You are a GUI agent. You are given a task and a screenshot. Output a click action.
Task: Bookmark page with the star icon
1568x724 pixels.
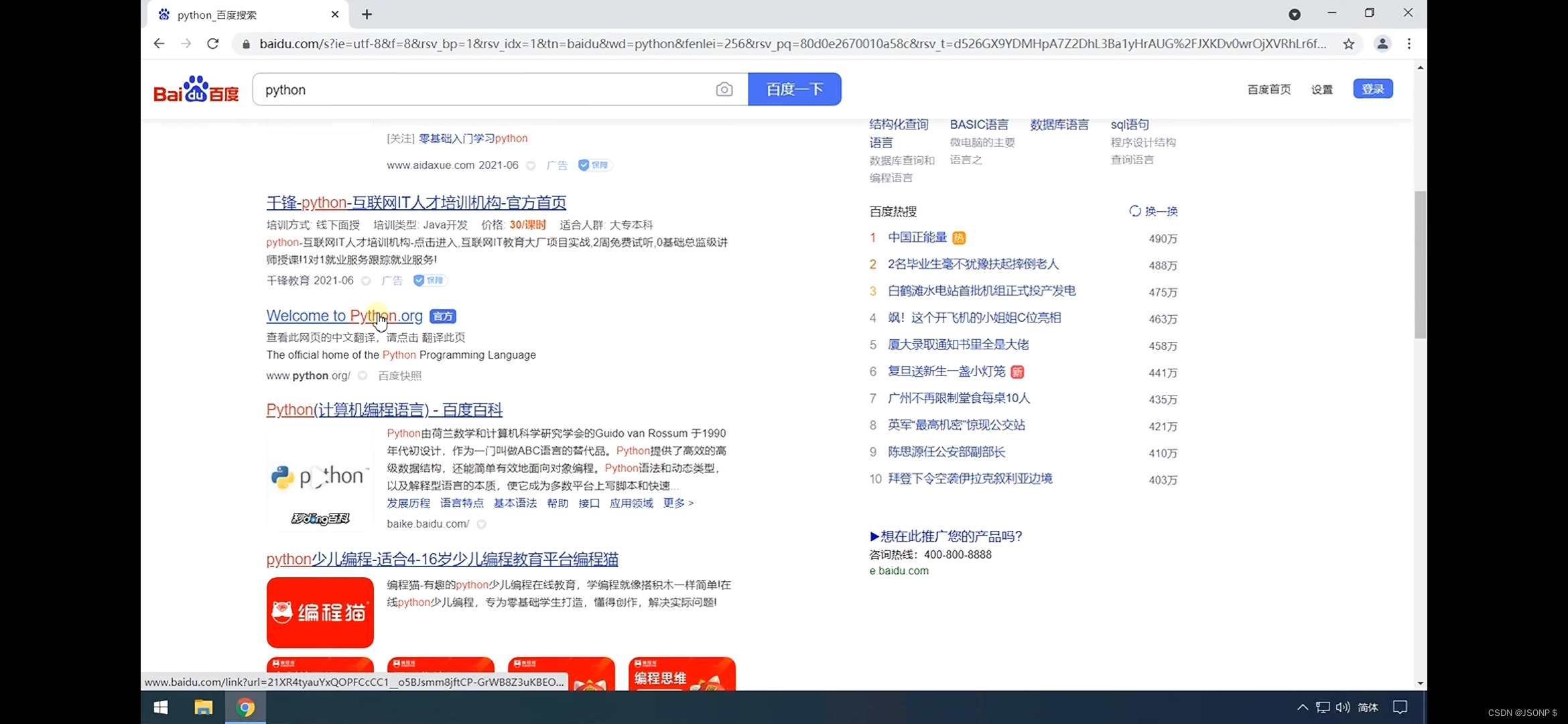pyautogui.click(x=1348, y=44)
